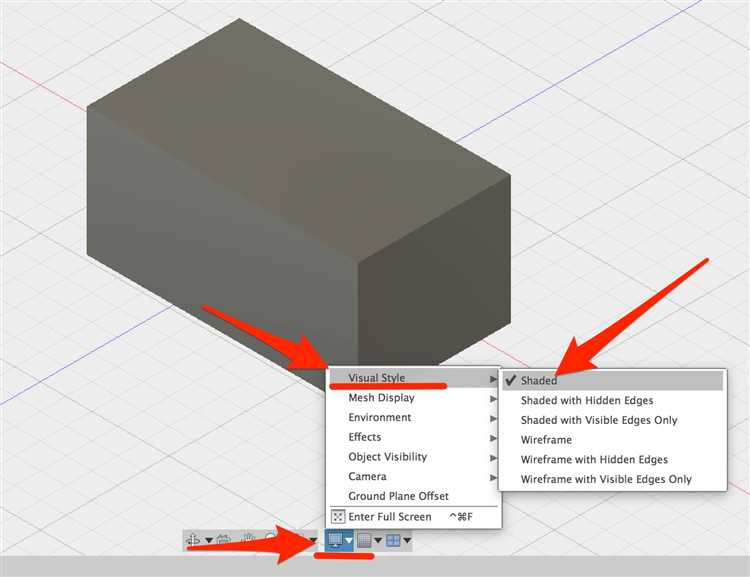The width and height of the screenshot is (750, 577).
Task: Click the Display Settings monitor icon
Action: (336, 541)
